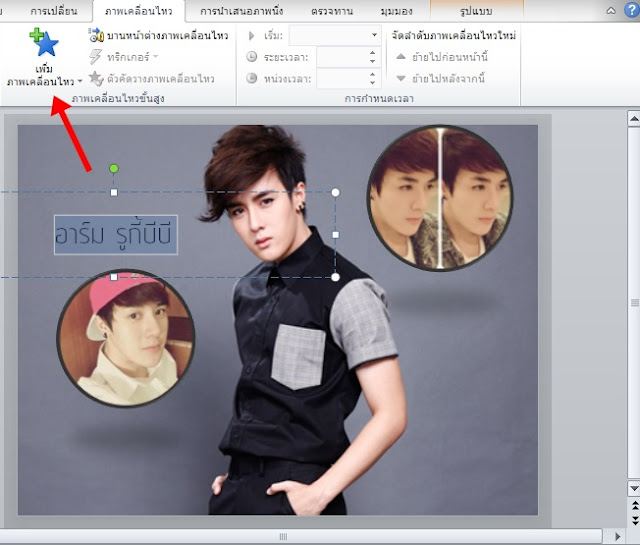
Task: Click the Delay (หน่วงเวลา) input field
Action: pyautogui.click(x=341, y=78)
